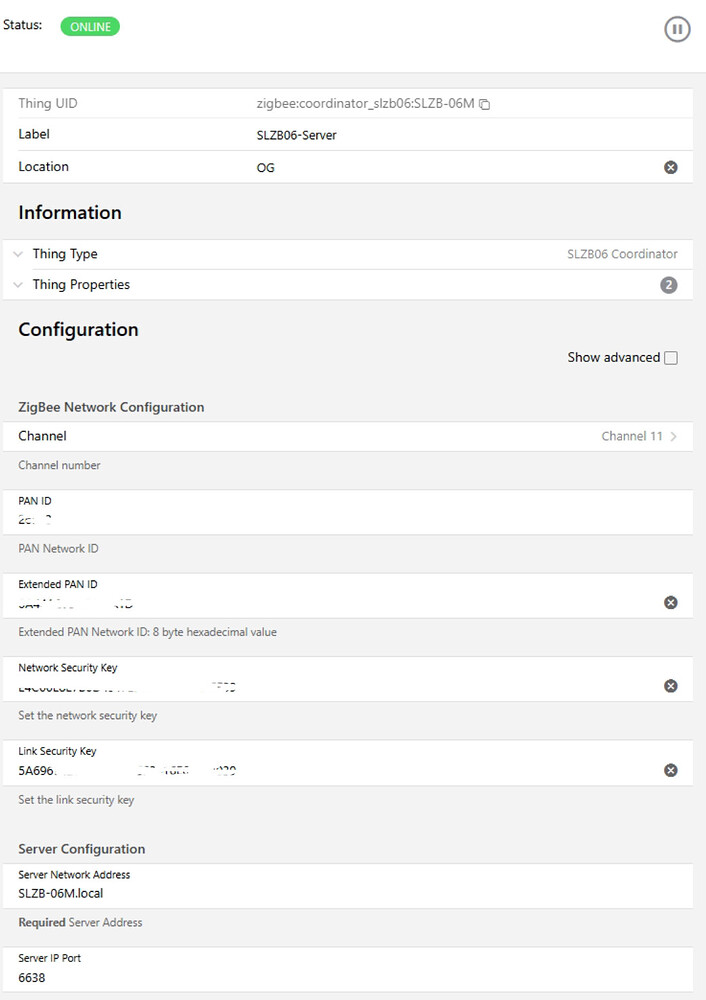Clear the Network Security Key
Image resolution: width=706 pixels, height=1000 pixels.
(x=671, y=686)
